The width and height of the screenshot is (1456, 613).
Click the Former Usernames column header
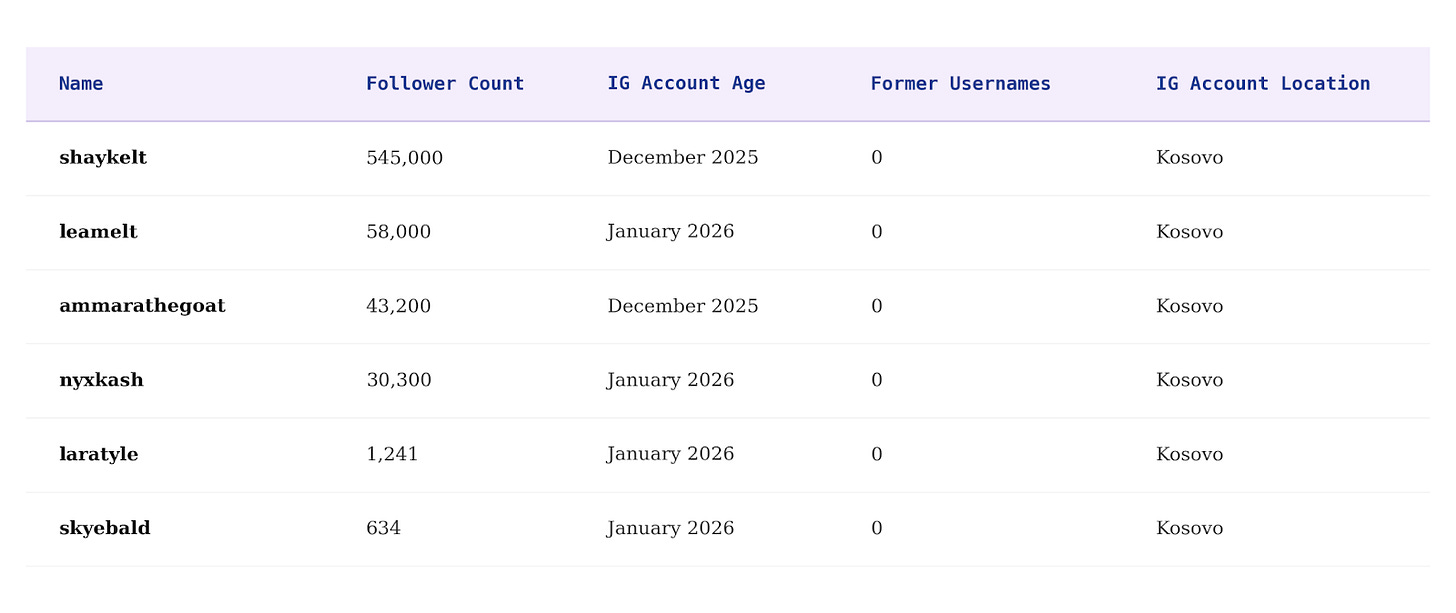coord(960,84)
